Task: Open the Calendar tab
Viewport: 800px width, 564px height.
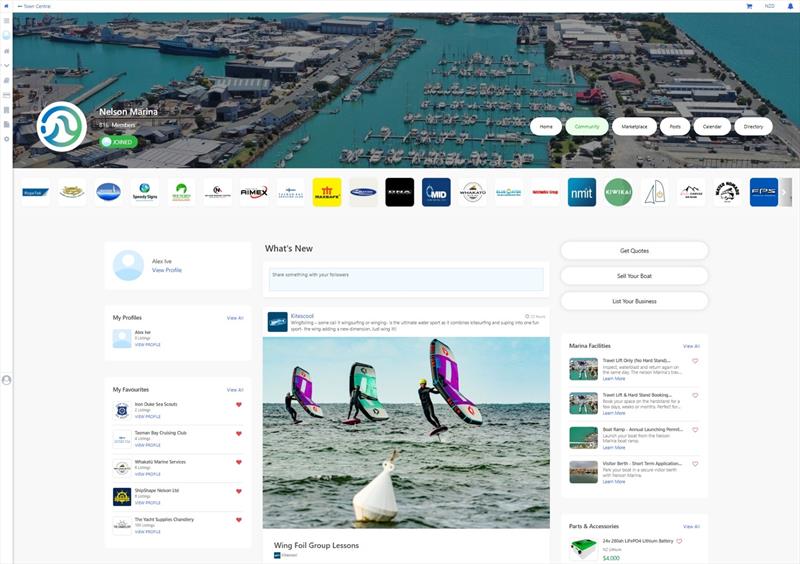Action: [712, 127]
